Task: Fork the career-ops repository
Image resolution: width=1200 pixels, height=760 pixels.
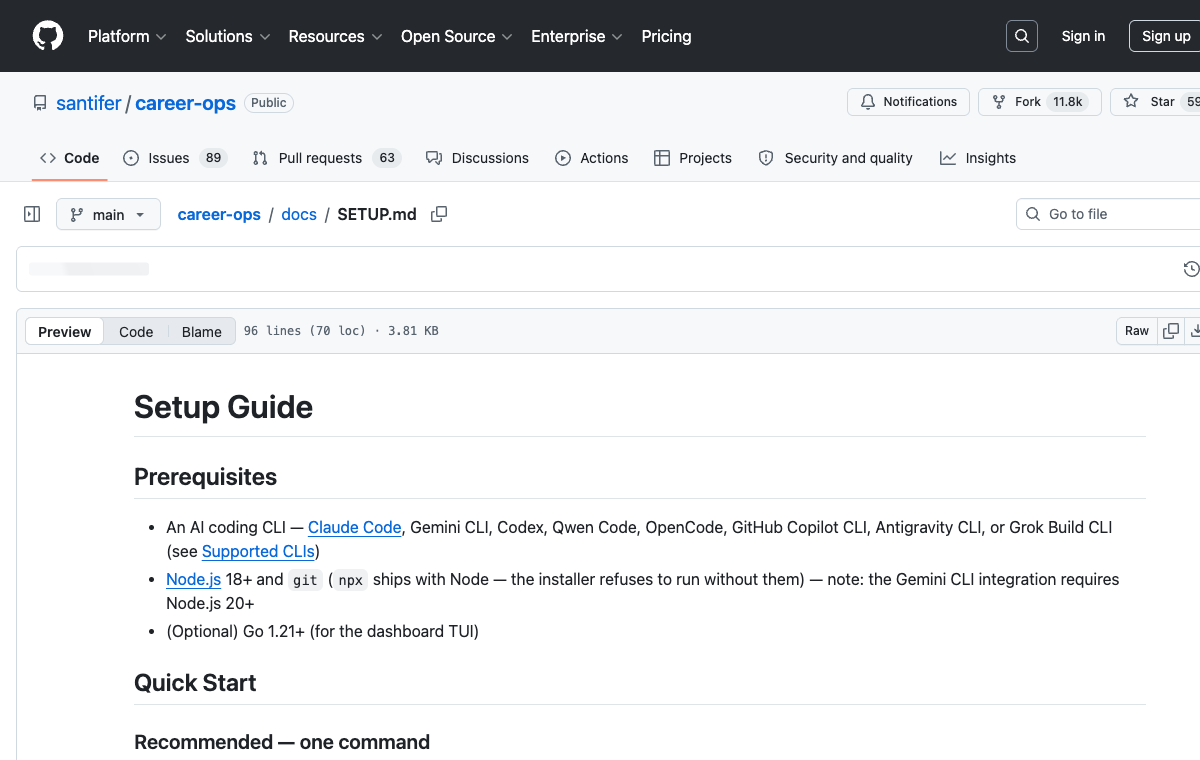Action: click(1039, 102)
